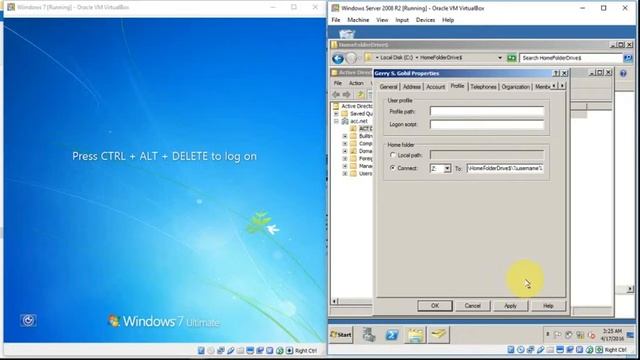
Task: Open View menu in Server VirtualBox window
Action: pyautogui.click(x=382, y=20)
